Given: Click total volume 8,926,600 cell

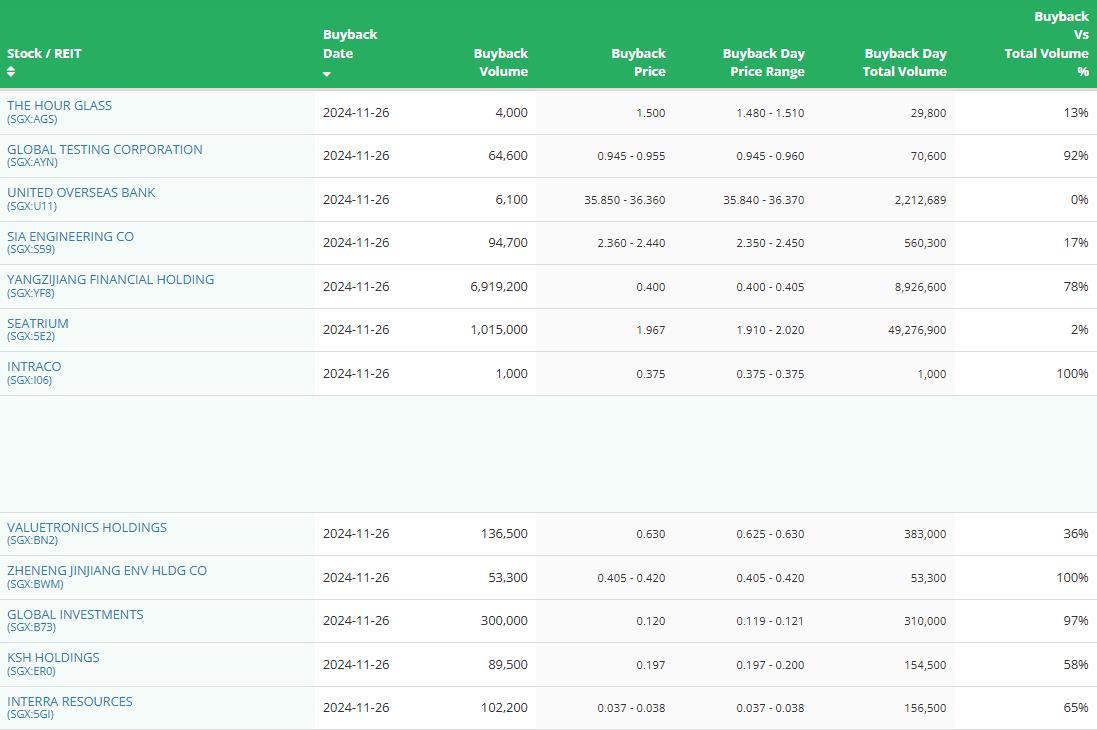Looking at the screenshot, I should coord(920,286).
